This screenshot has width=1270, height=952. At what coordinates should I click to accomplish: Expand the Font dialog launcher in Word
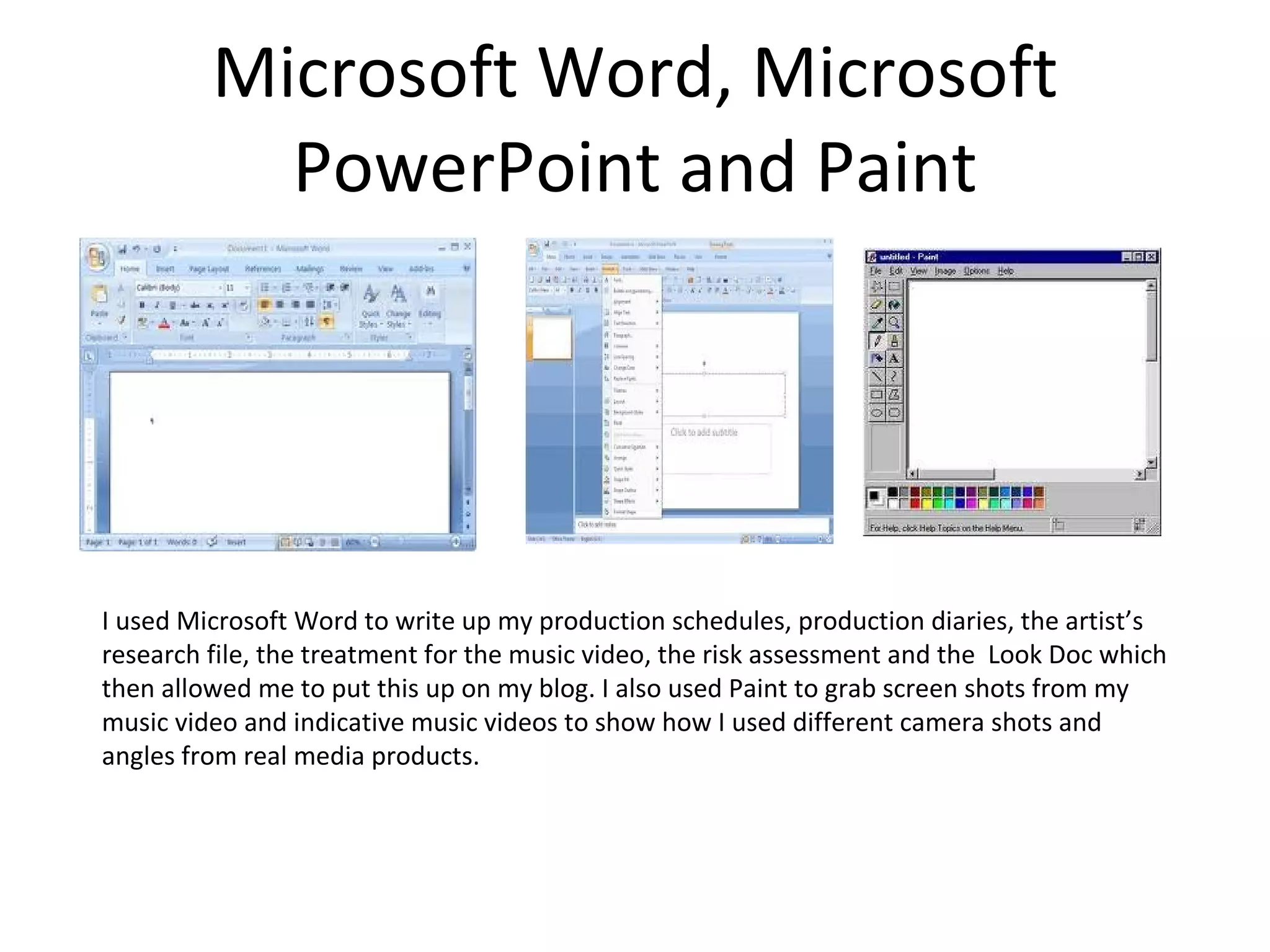pos(249,338)
